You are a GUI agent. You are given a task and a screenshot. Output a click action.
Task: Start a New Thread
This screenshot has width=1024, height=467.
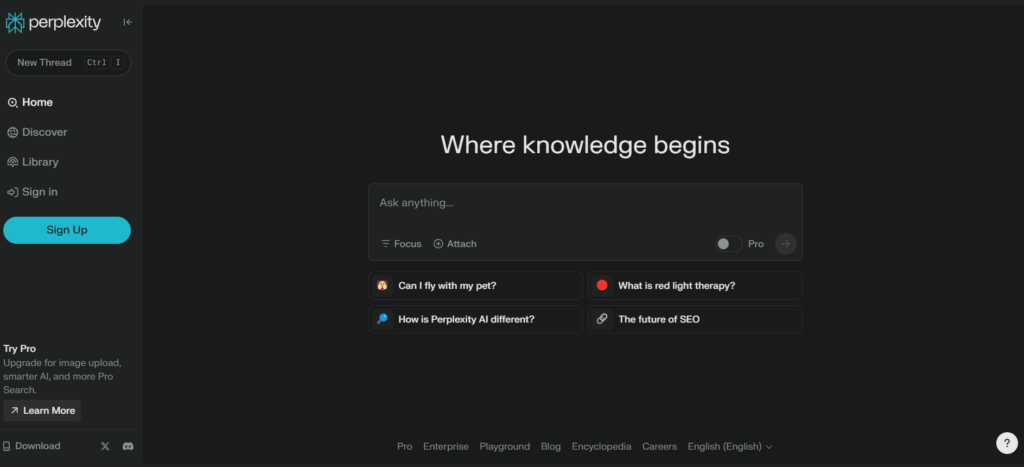tap(68, 63)
